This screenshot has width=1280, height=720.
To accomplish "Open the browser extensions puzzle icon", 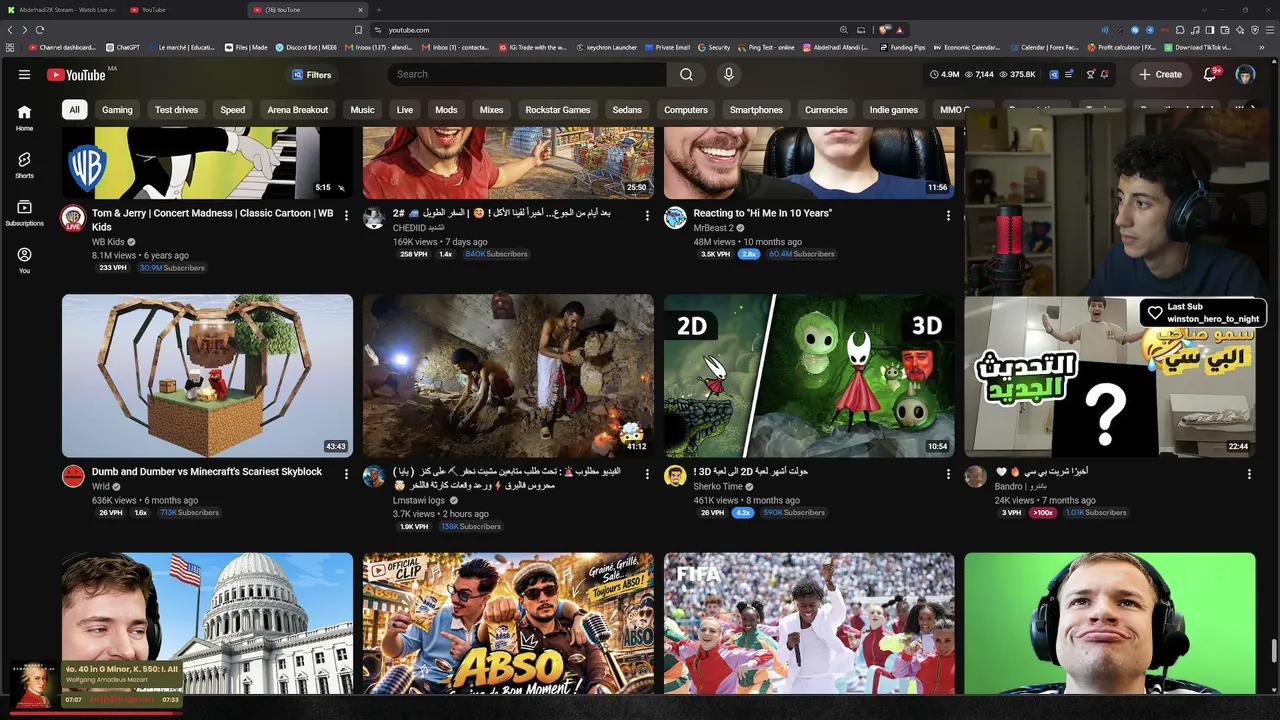I will point(1181,30).
